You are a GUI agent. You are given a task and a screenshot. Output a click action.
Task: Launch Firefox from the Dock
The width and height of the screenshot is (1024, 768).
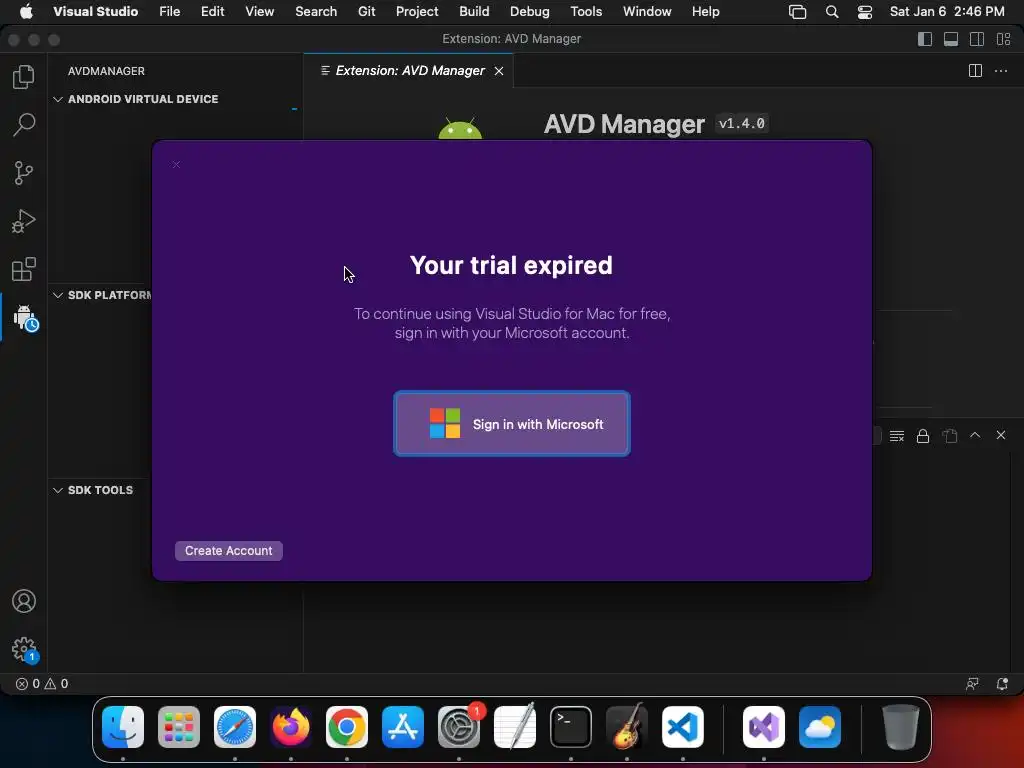291,727
